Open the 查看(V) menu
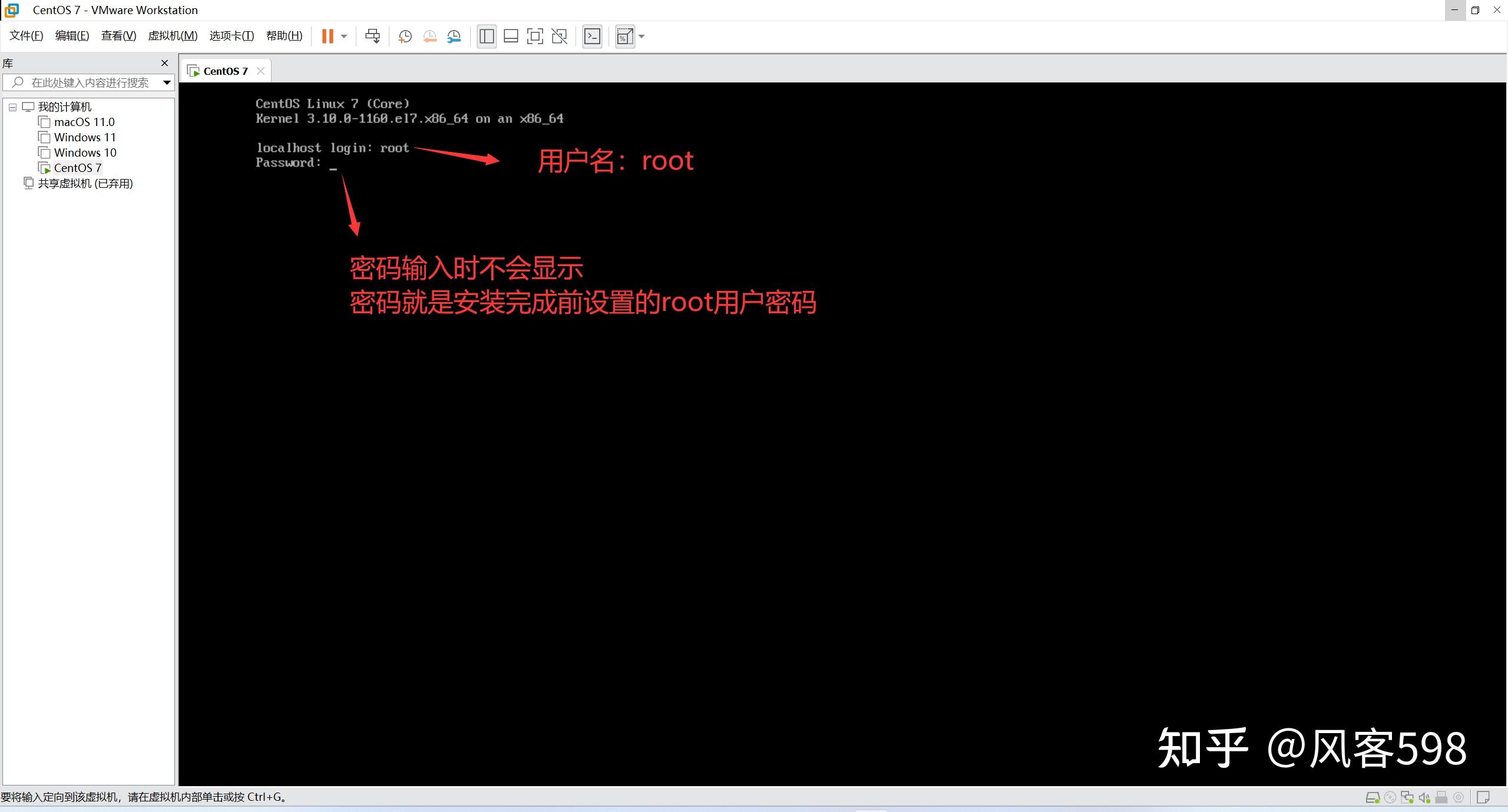The image size is (1508, 812). click(x=118, y=36)
